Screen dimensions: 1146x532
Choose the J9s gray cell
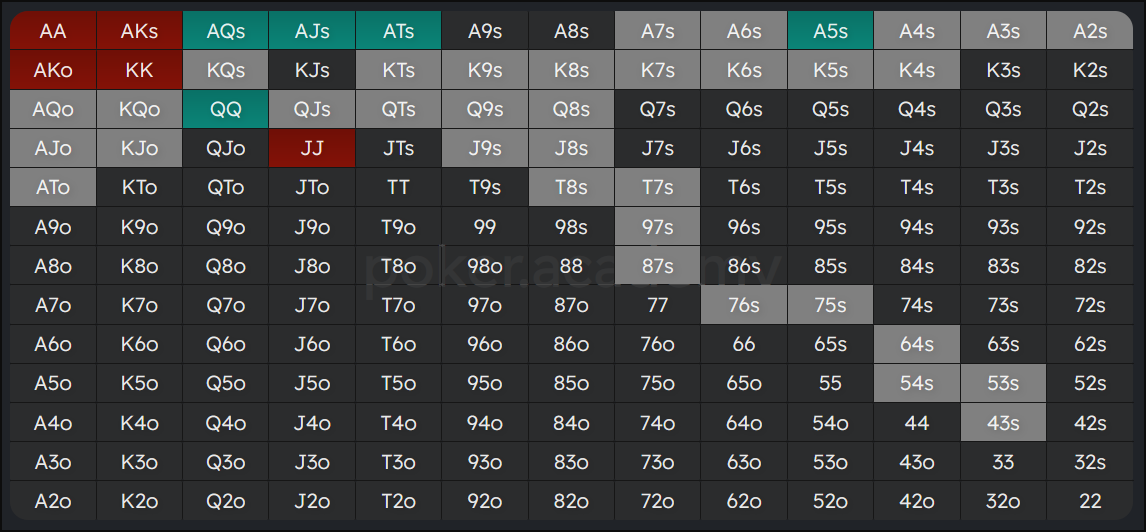tap(485, 148)
